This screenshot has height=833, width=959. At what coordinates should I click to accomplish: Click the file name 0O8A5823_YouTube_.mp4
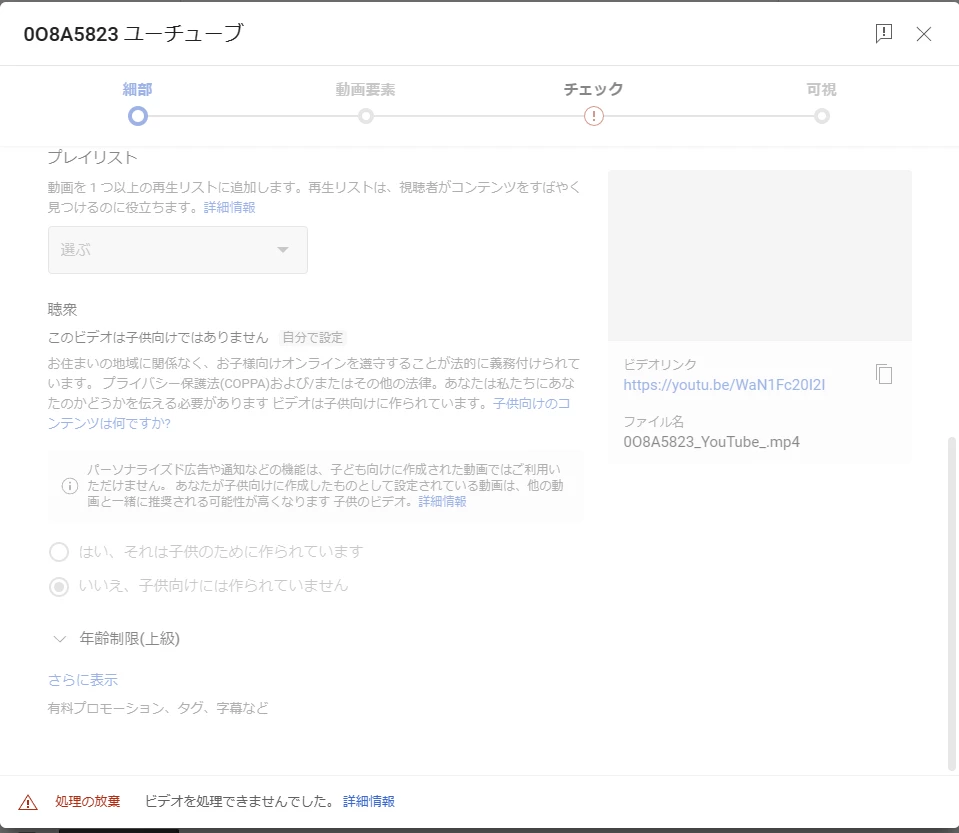tap(711, 442)
